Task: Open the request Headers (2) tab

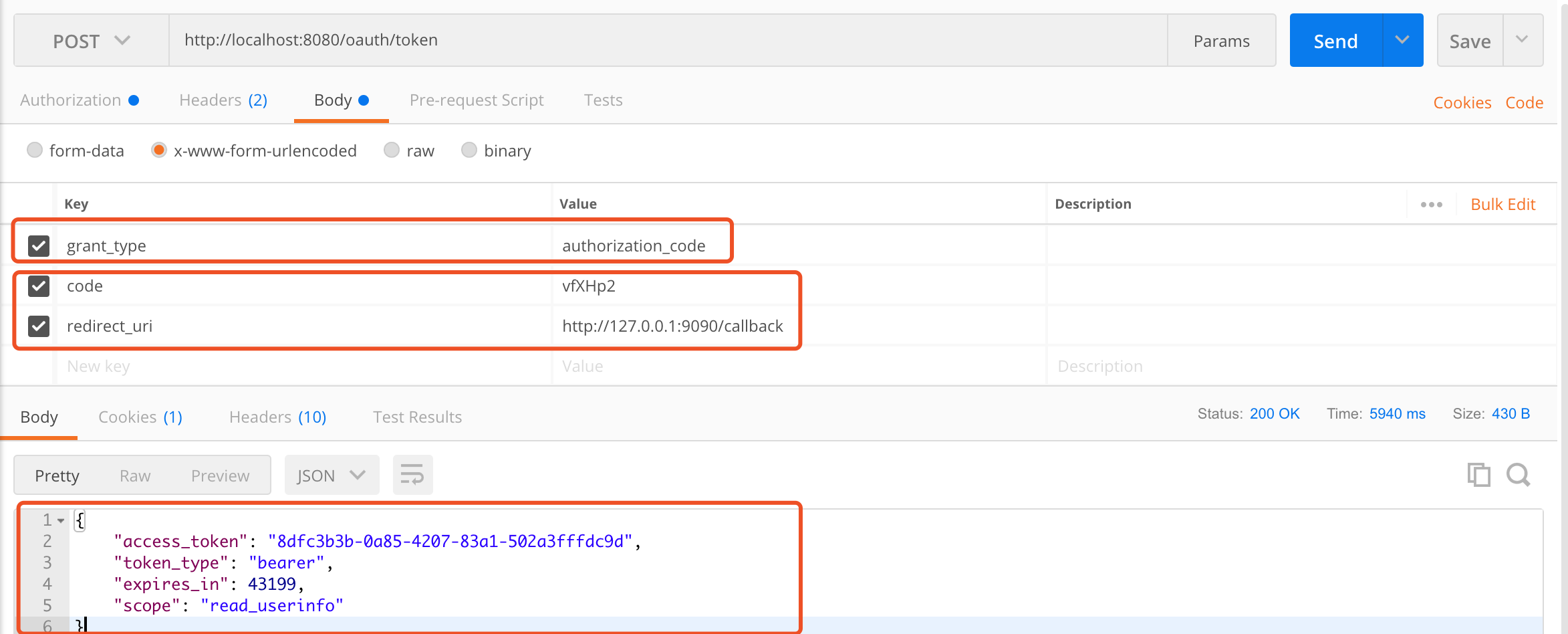Action: click(223, 100)
